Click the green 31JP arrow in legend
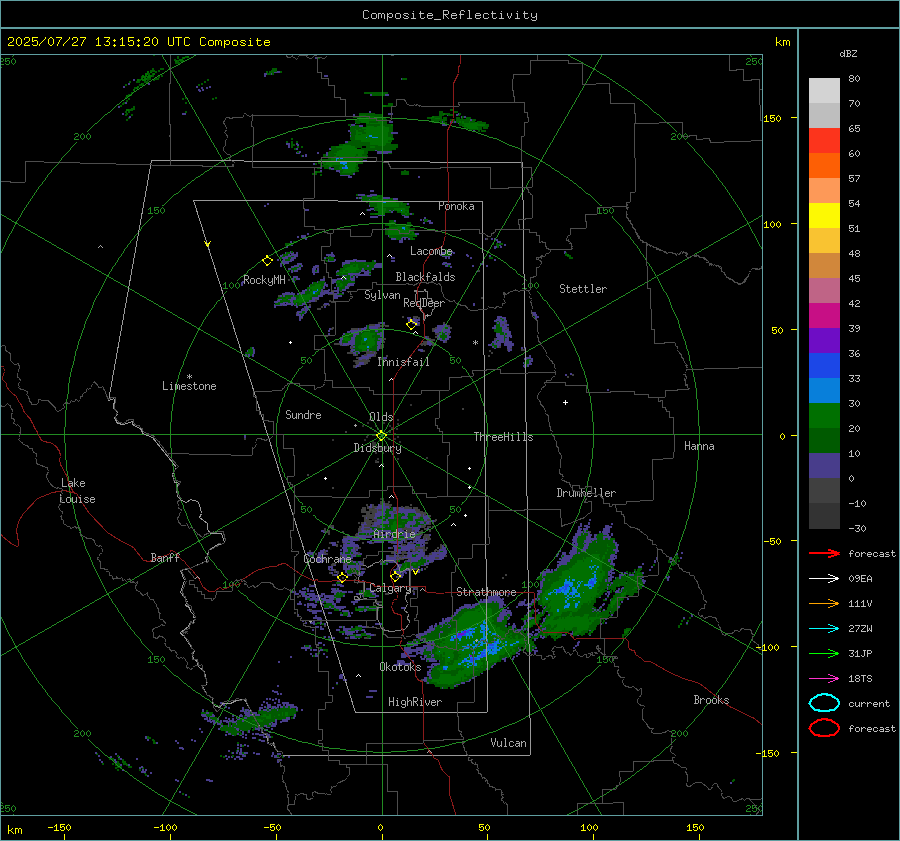Image resolution: width=900 pixels, height=841 pixels. point(824,653)
